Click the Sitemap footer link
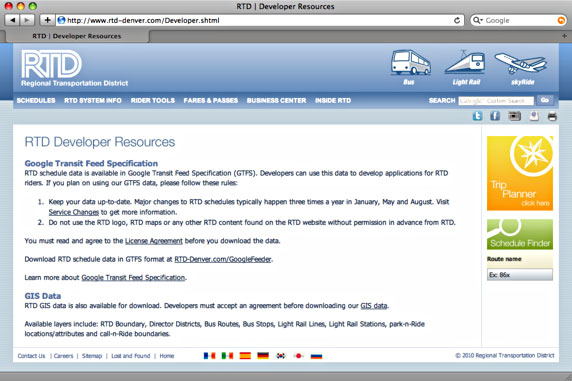This screenshot has height=381, width=572. [92, 356]
